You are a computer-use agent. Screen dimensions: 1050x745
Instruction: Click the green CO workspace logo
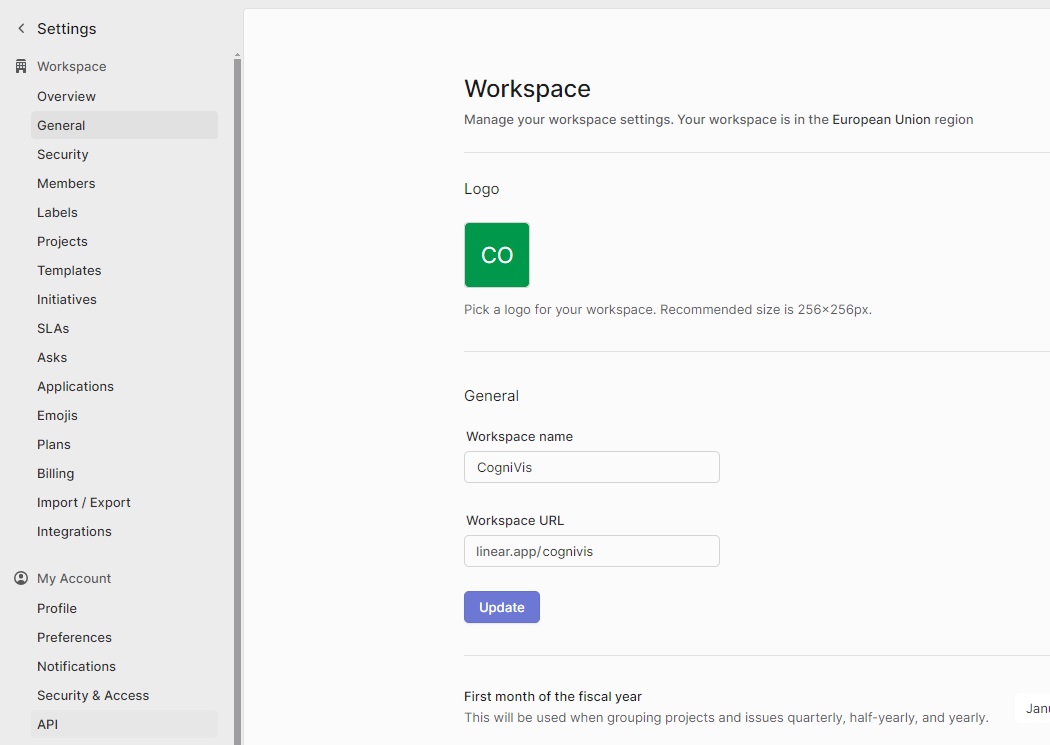tap(497, 255)
